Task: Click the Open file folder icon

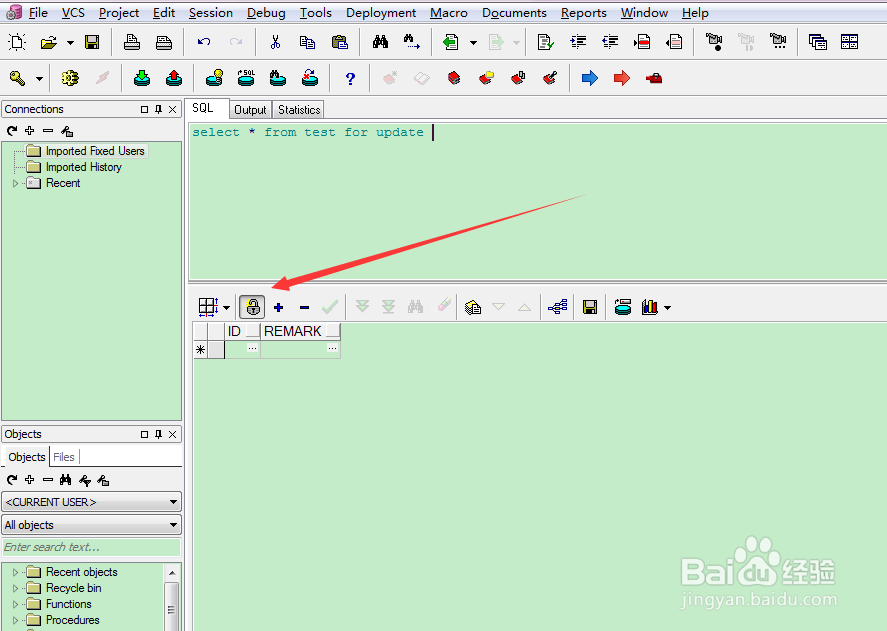Action: click(x=49, y=42)
